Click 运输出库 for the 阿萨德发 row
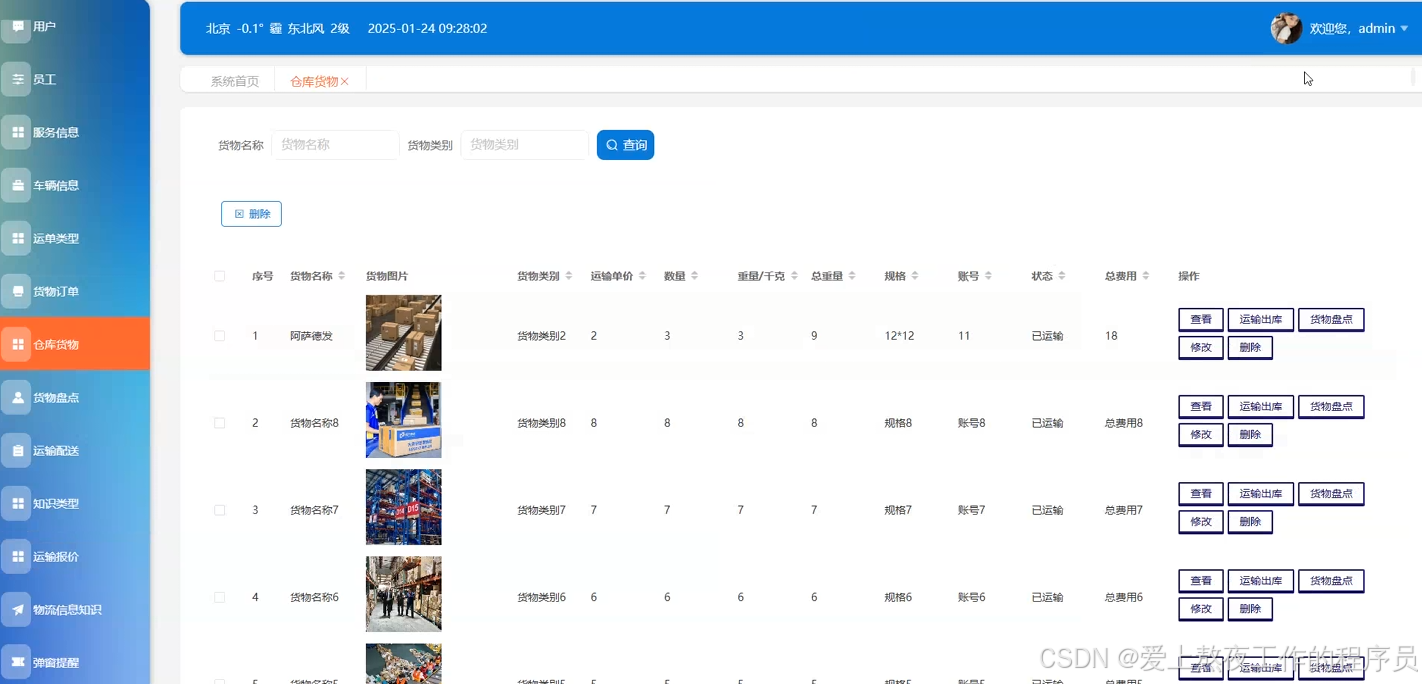The height and width of the screenshot is (684, 1422). pos(1261,320)
